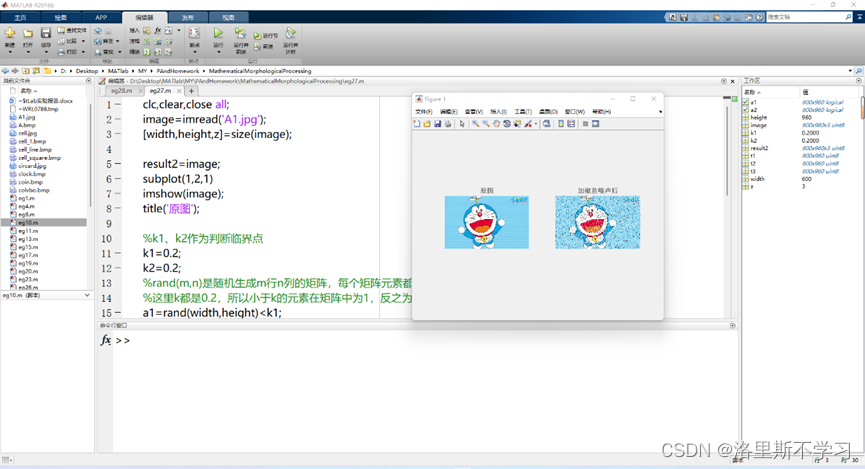Image resolution: width=865 pixels, height=469 pixels.
Task: Select the Data Cursor tool in Figure 1
Action: pyautogui.click(x=517, y=124)
